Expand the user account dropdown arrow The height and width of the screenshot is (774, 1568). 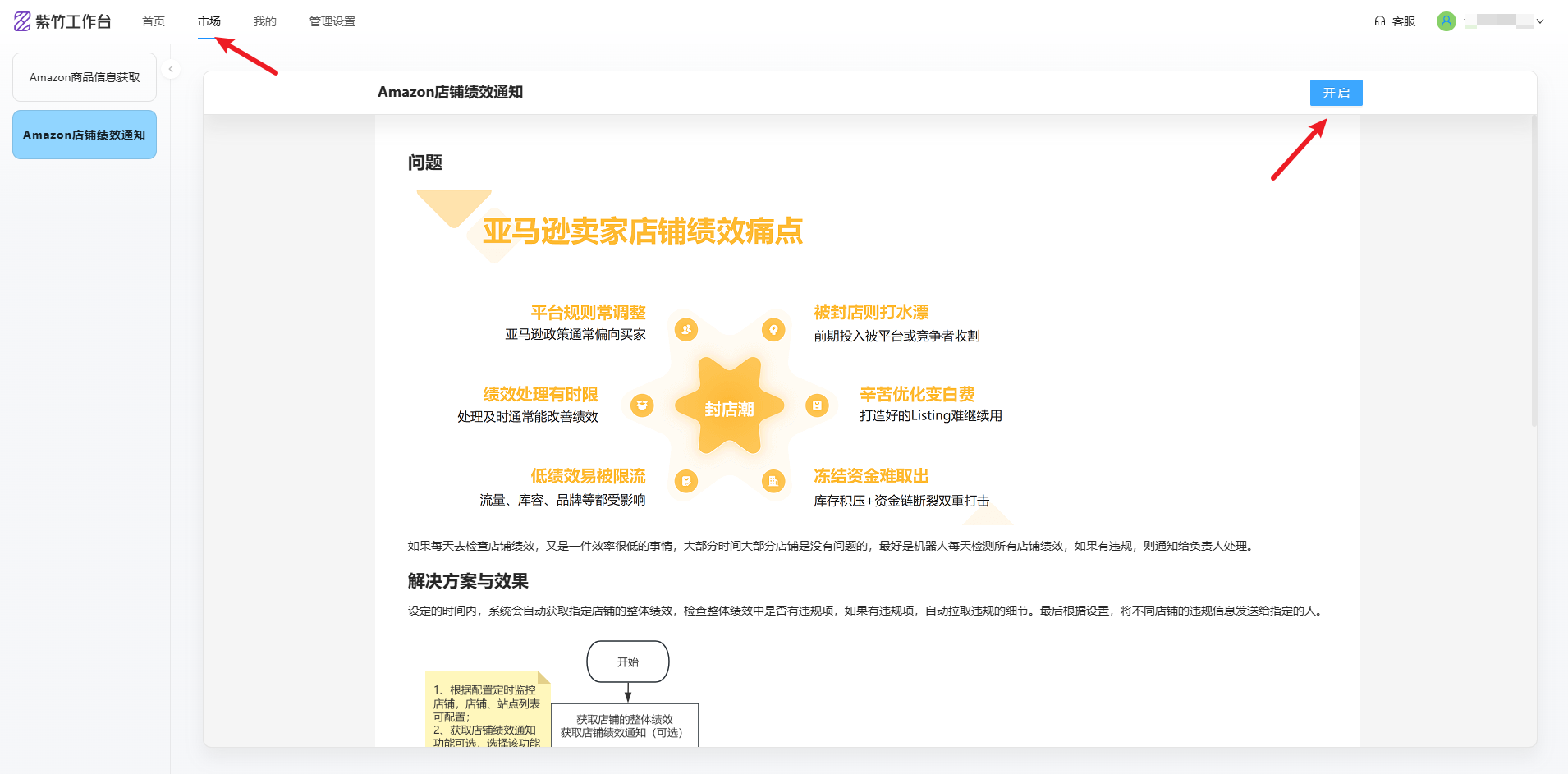(x=1540, y=21)
